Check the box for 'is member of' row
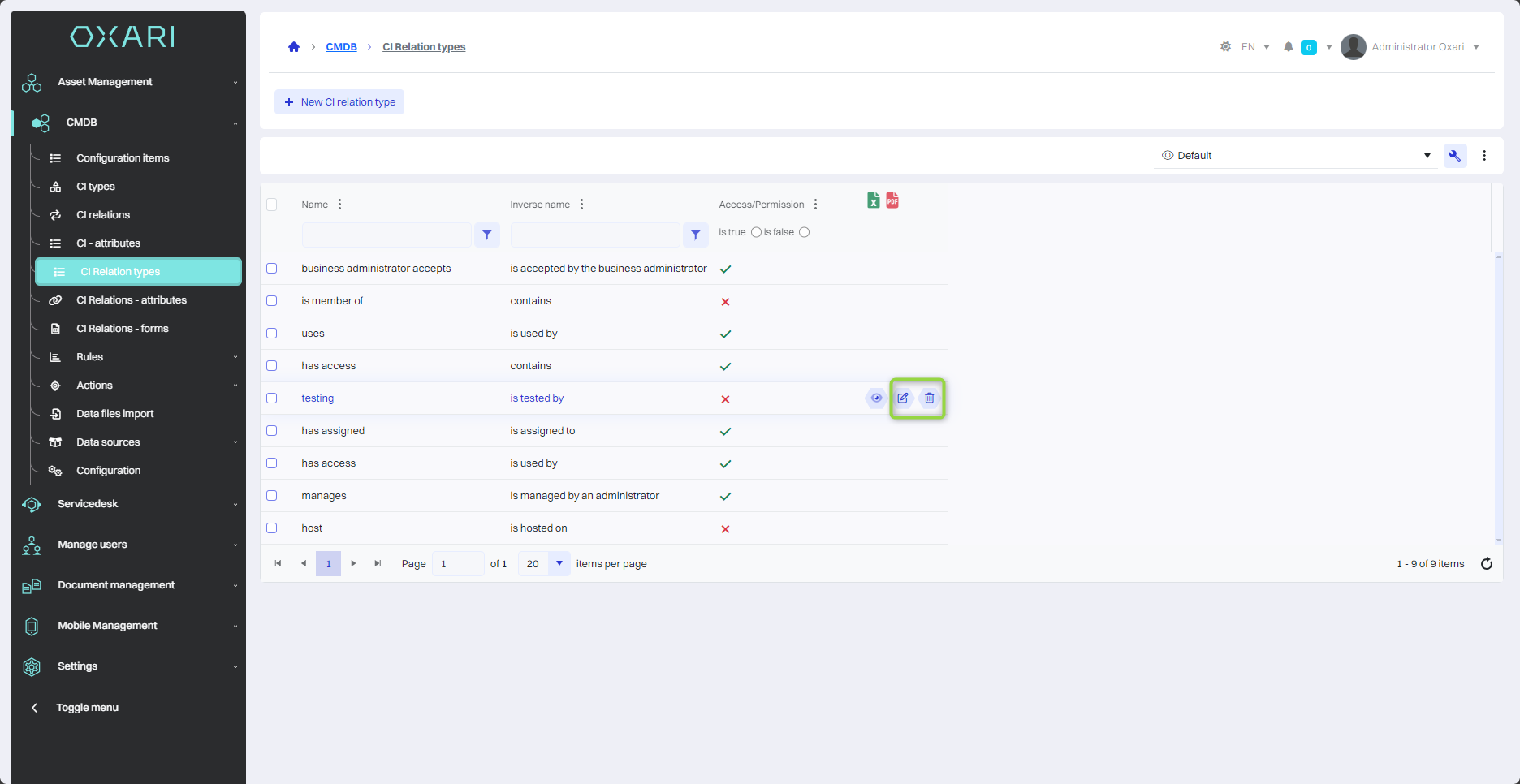 coord(272,301)
